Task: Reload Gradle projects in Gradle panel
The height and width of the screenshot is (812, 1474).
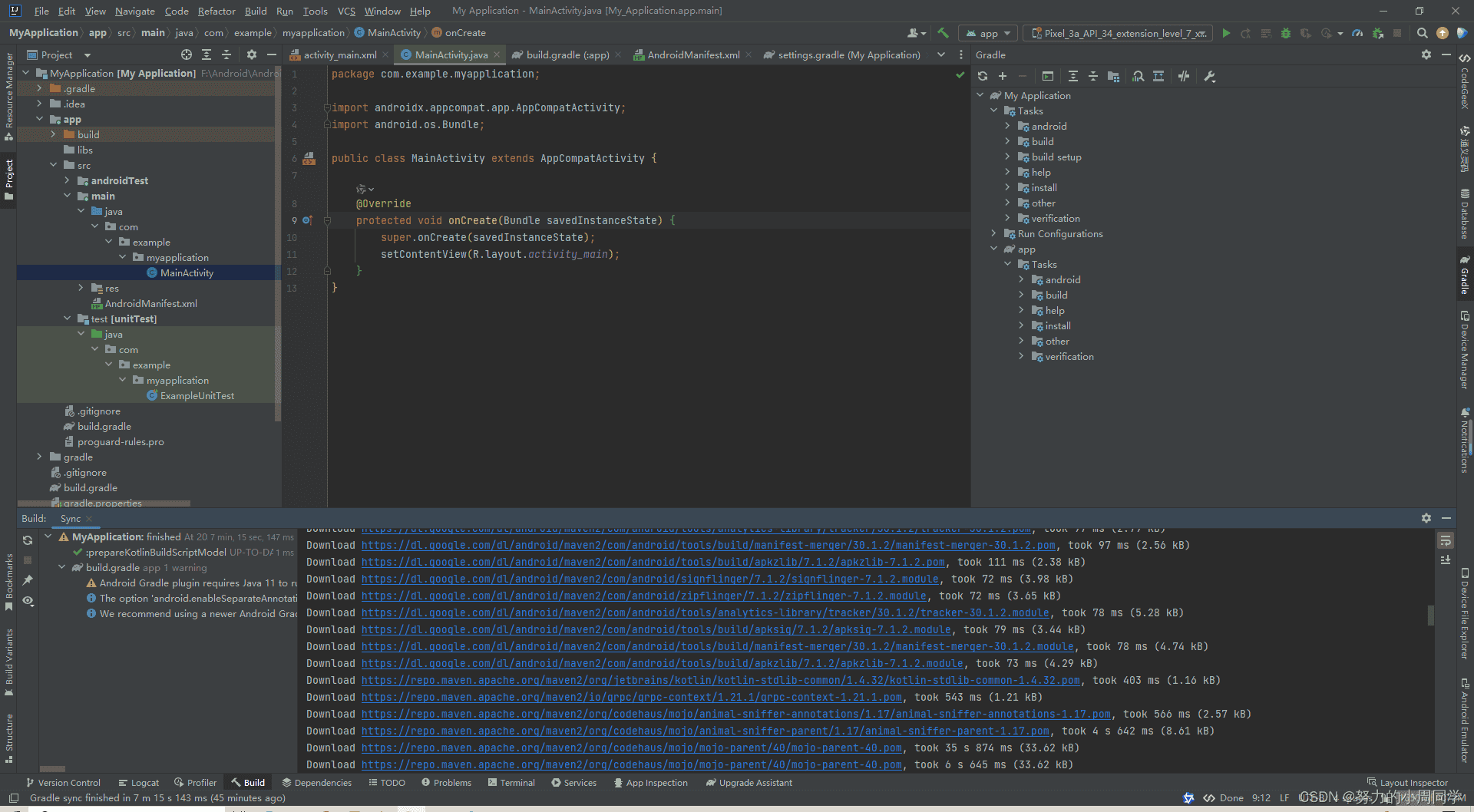Action: point(983,76)
